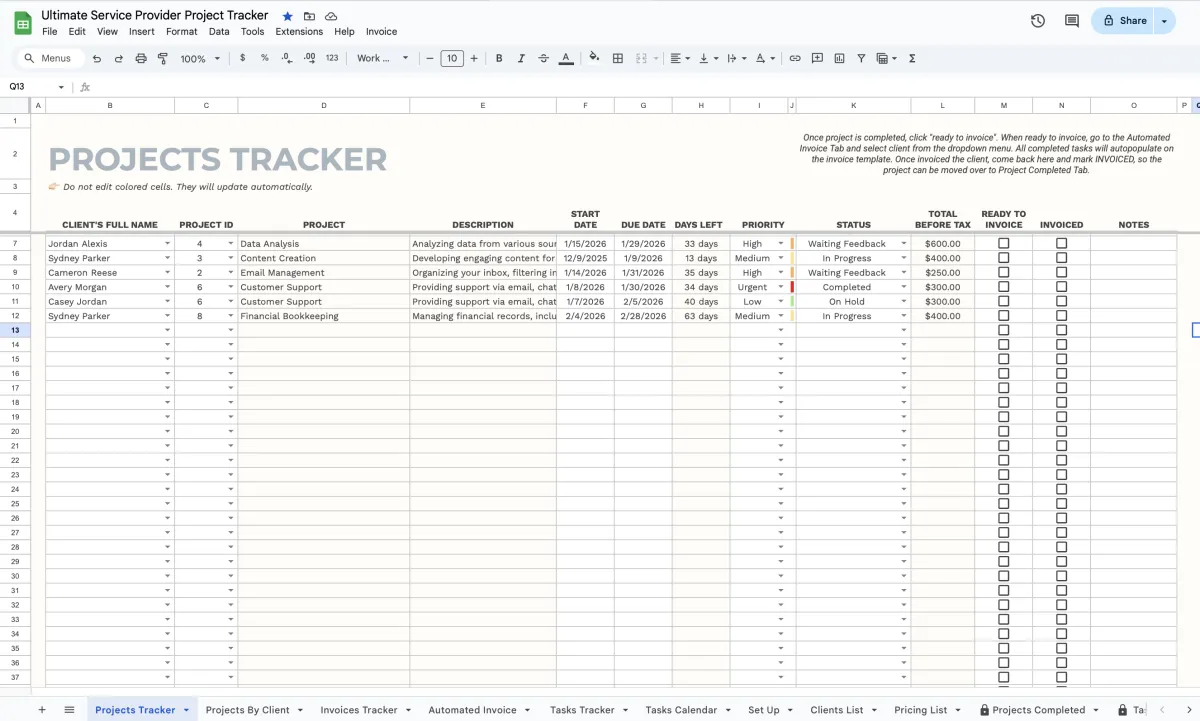
Task: Open priority dropdown showing Urgent
Action: point(782,287)
